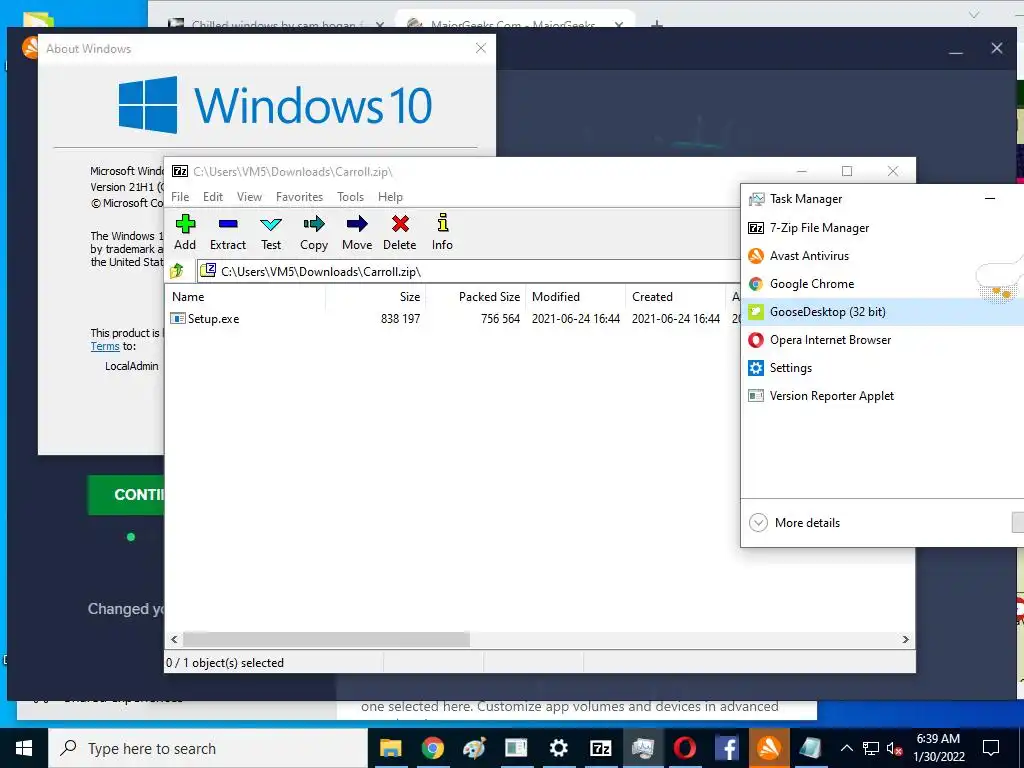The height and width of the screenshot is (768, 1024).
Task: Sort by the Size column header
Action: click(x=376, y=296)
